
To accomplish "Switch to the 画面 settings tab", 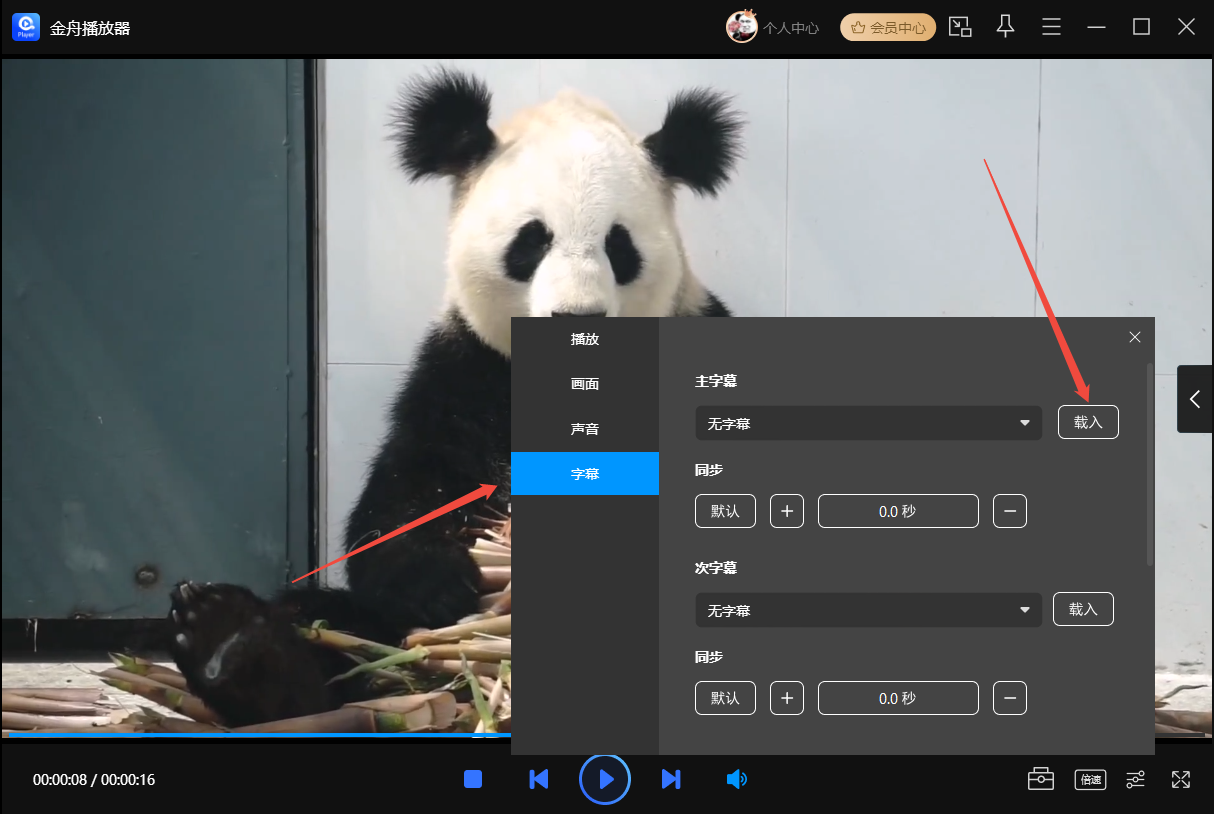I will point(585,384).
